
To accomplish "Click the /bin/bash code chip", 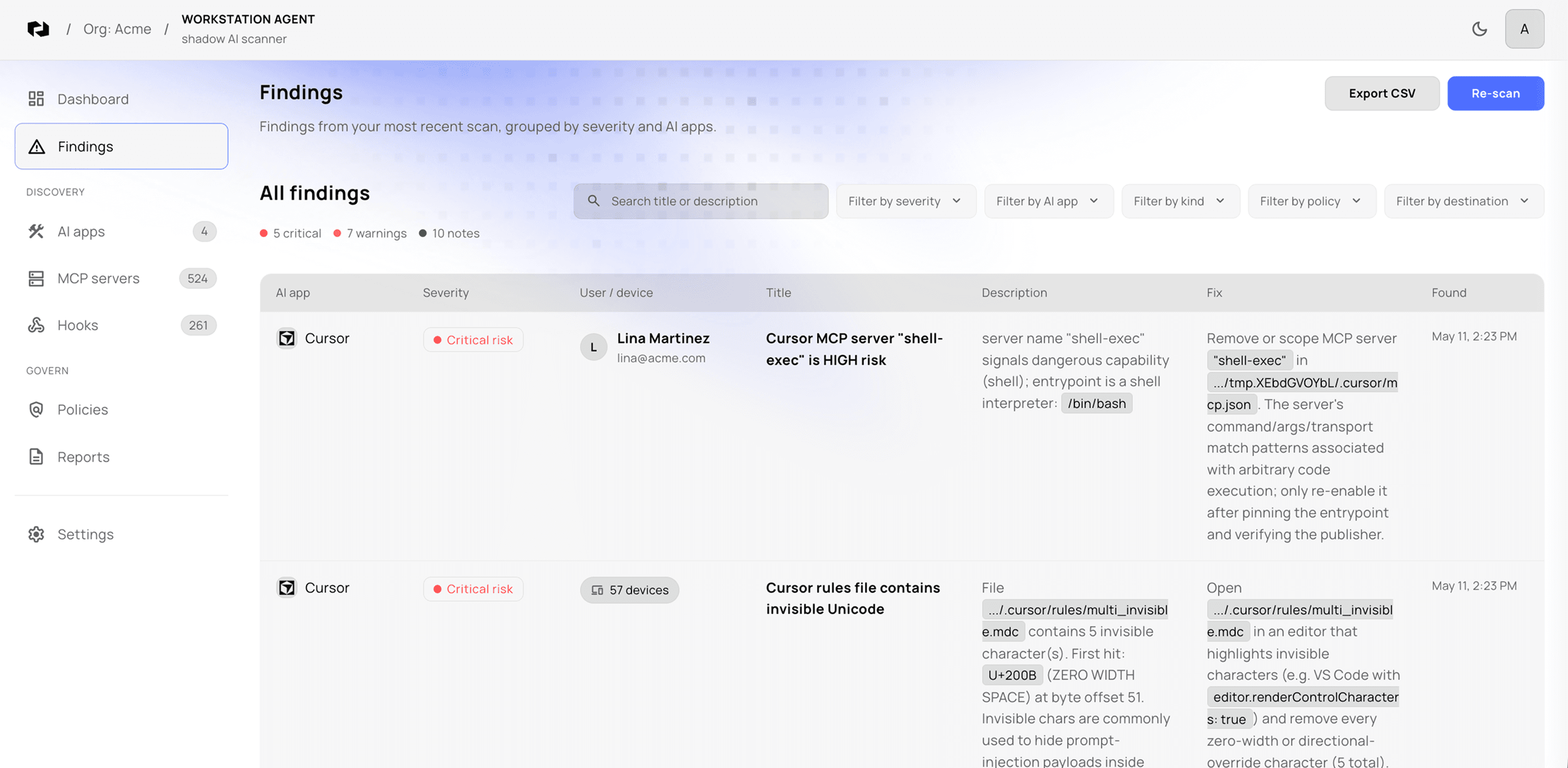I will coord(1096,403).
